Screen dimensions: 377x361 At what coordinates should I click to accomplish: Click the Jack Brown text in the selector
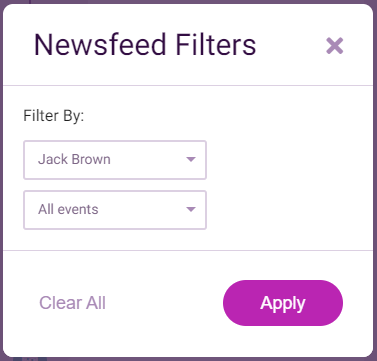74,159
